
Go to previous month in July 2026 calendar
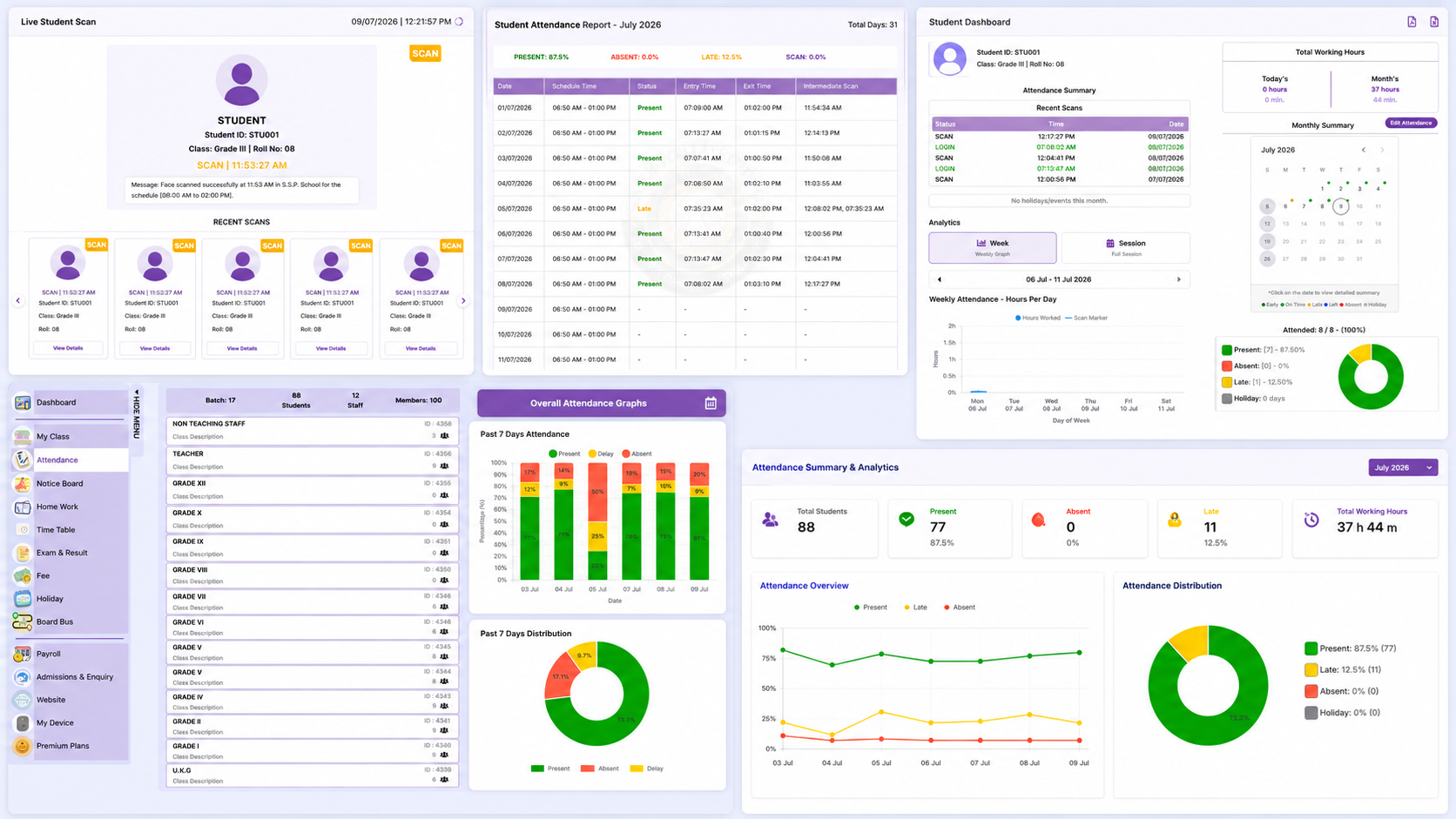[1364, 150]
